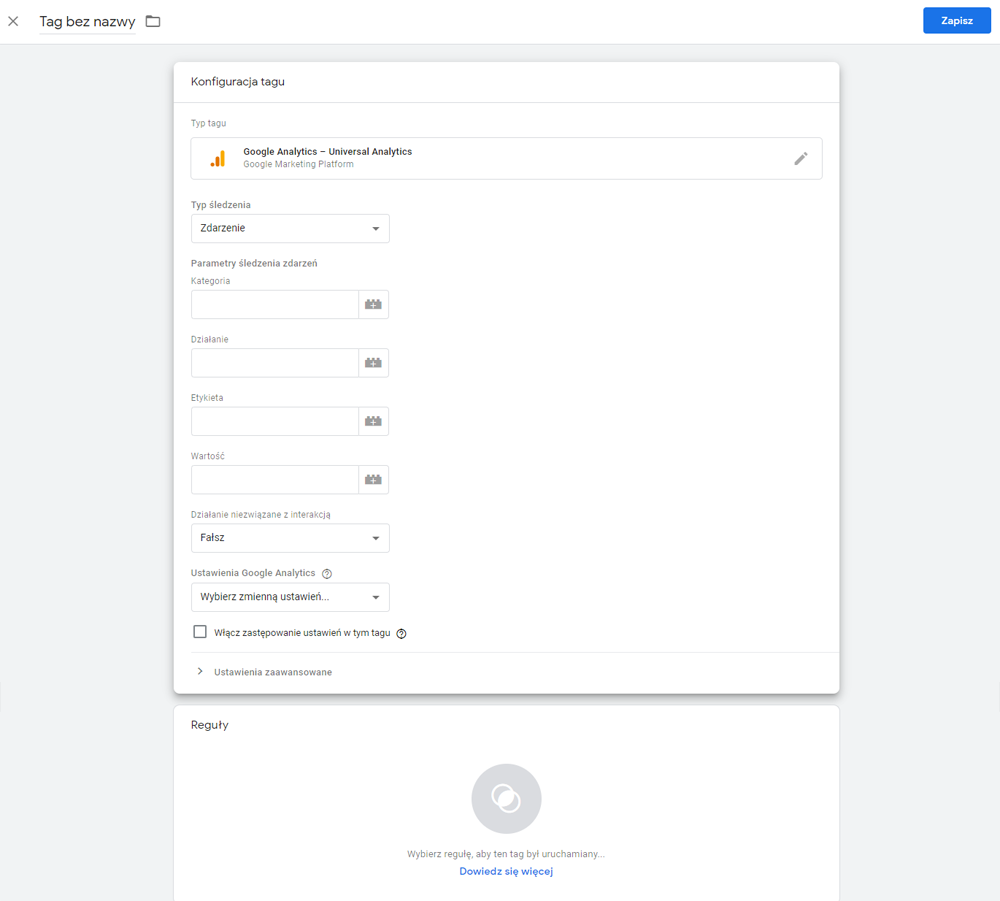Open help icon beside Ustawienia Google Analytics
This screenshot has height=901, width=1000.
(327, 573)
